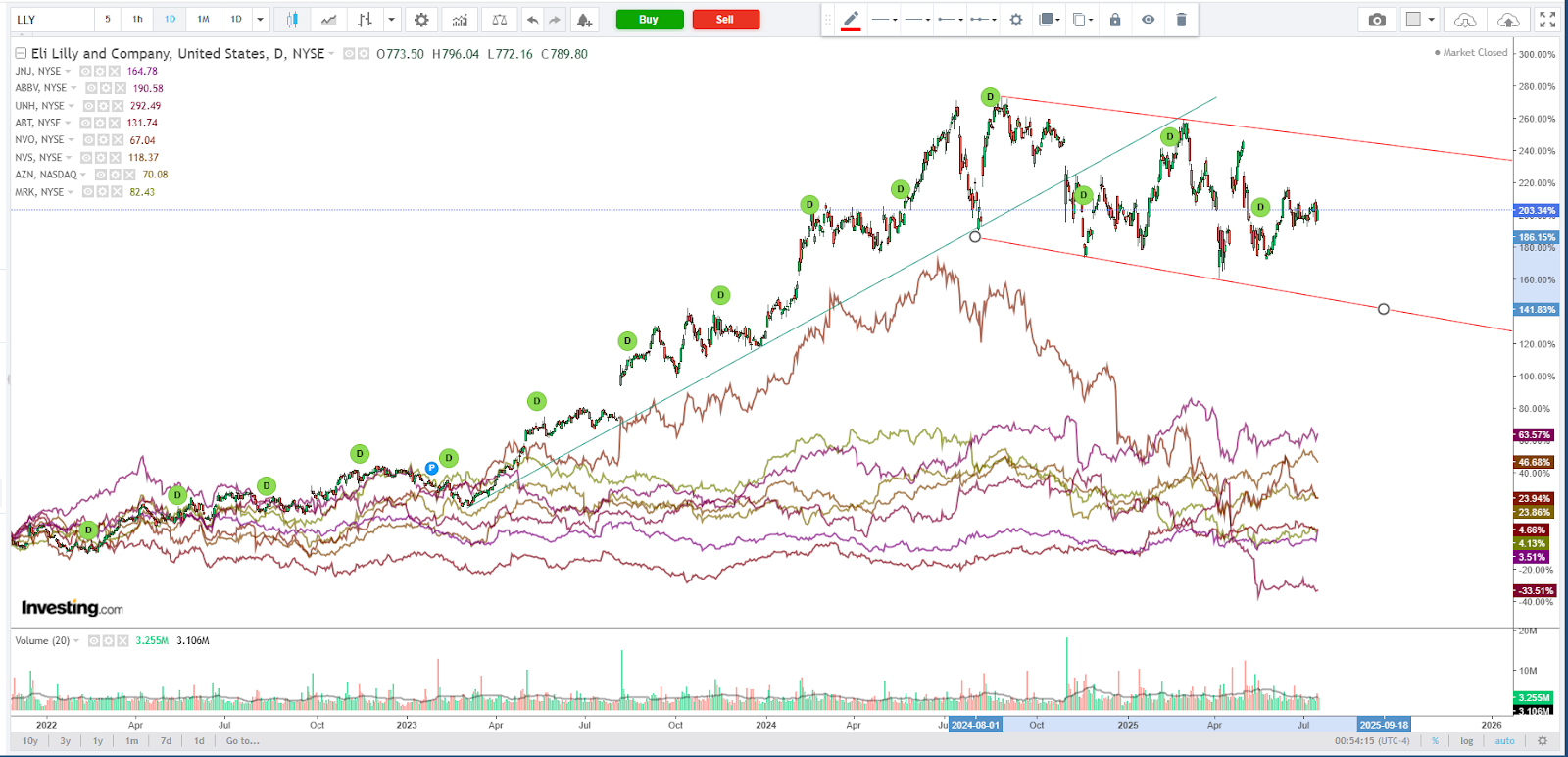
Task: Click the red Sell button
Action: coord(725,20)
